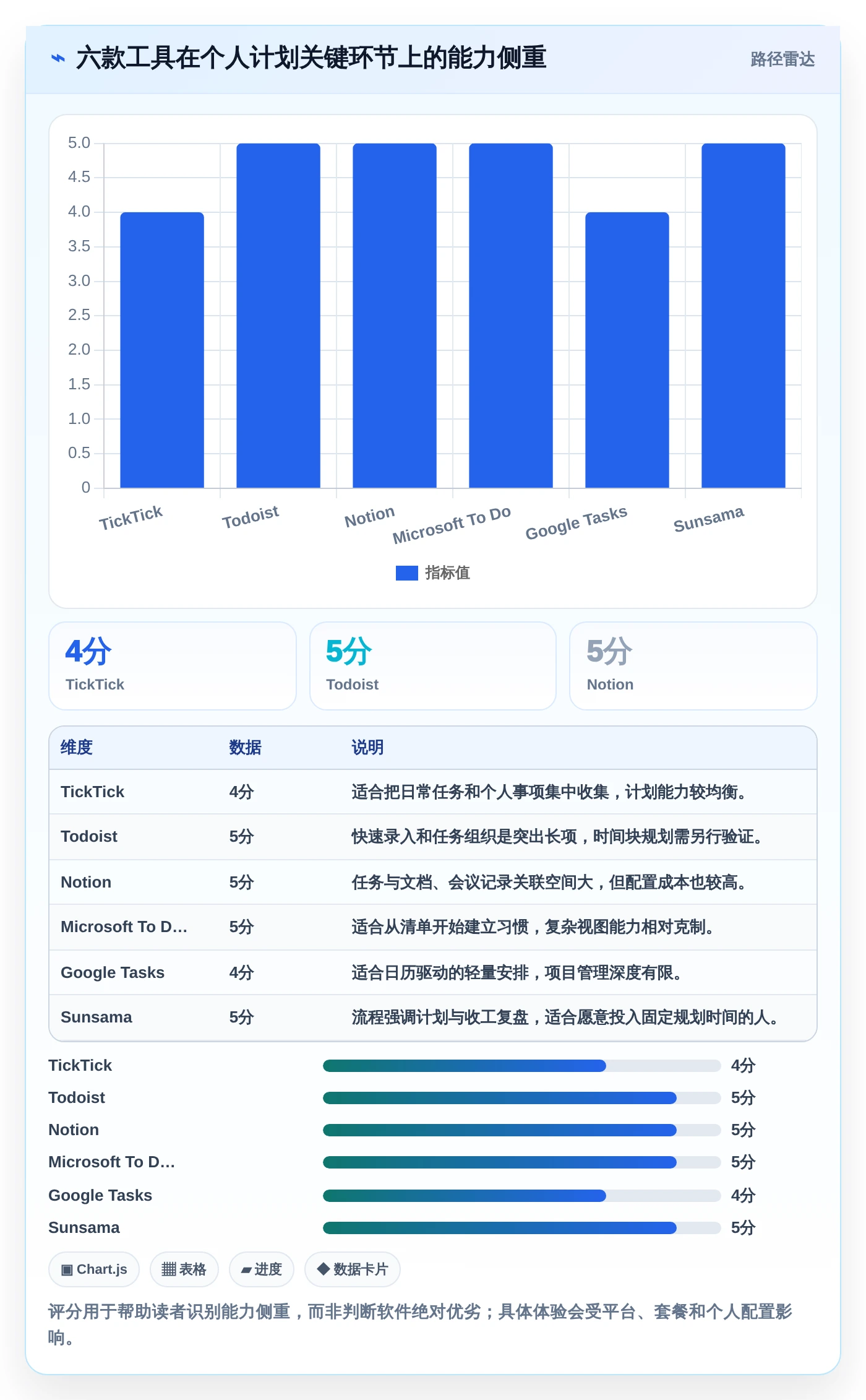Click the 路径雷达 label in header
This screenshot has width=866, height=1400.
782,59
